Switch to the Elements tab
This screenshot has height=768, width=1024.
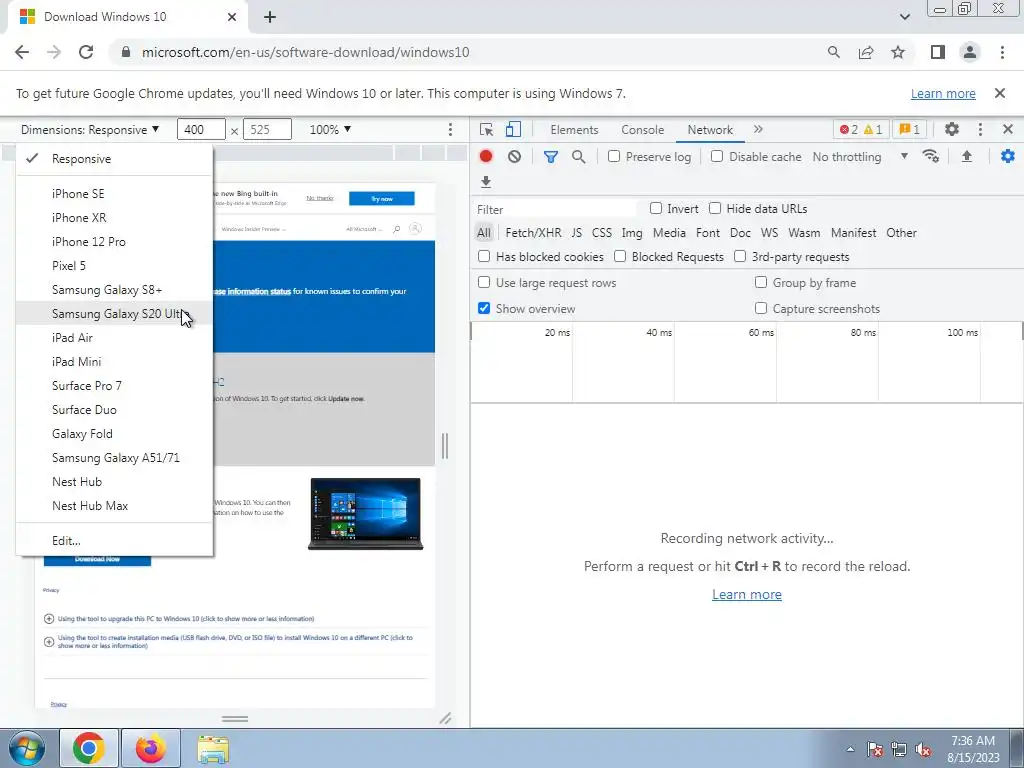pos(574,129)
